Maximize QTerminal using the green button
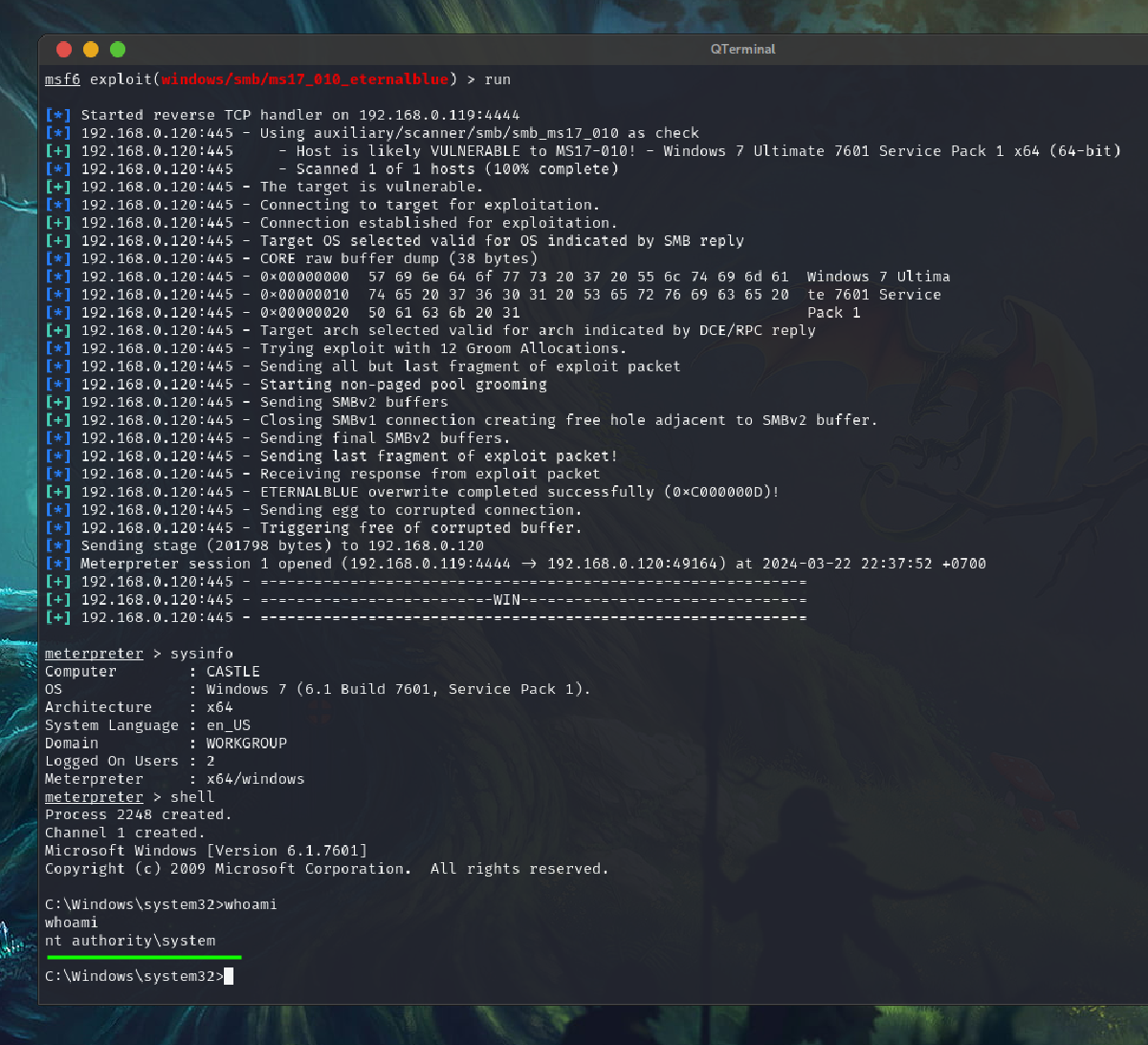 tap(118, 50)
